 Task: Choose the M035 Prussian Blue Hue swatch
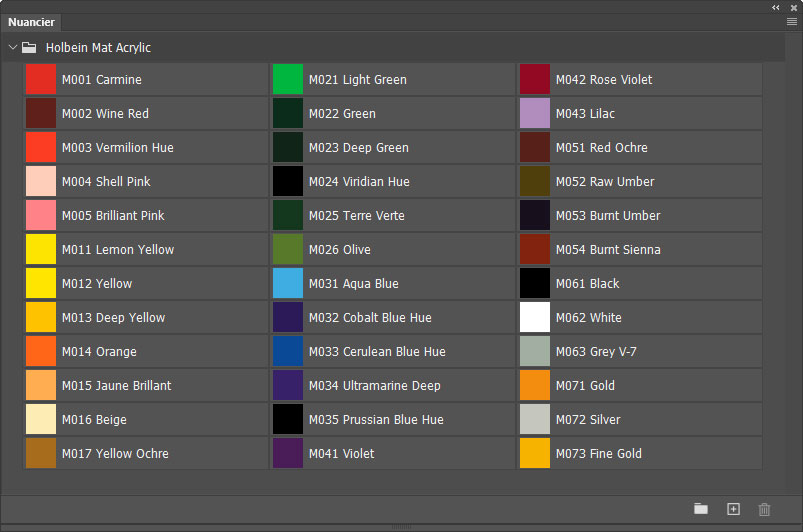288,419
